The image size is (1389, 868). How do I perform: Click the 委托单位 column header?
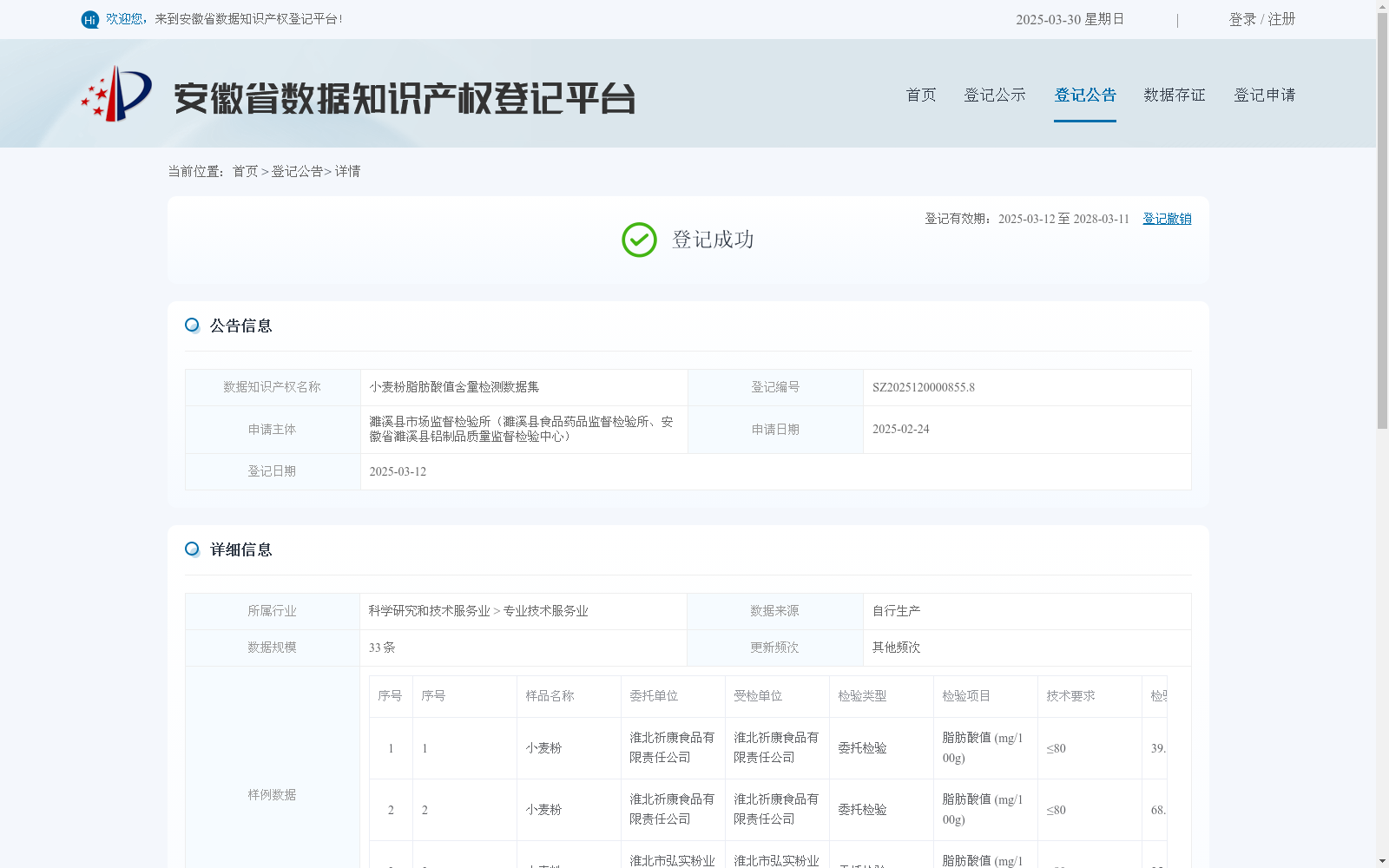click(x=654, y=696)
